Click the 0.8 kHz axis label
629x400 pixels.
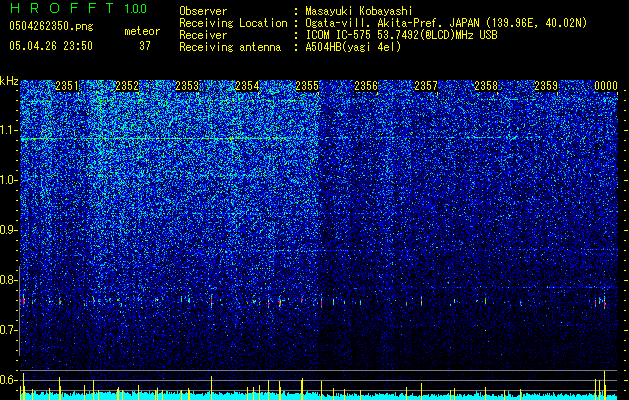[8, 280]
